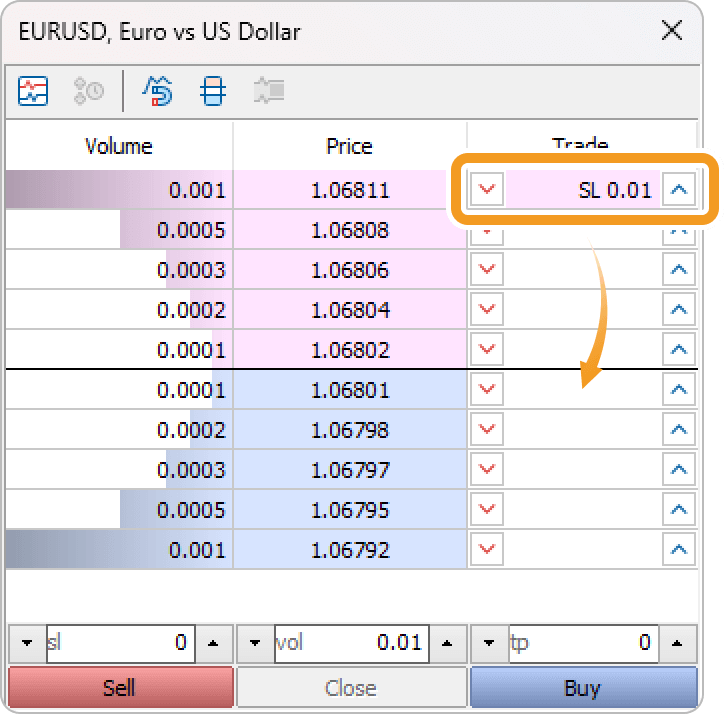Select the price cell 1.06806
Viewport: 724px width, 714px height.
tap(350, 269)
